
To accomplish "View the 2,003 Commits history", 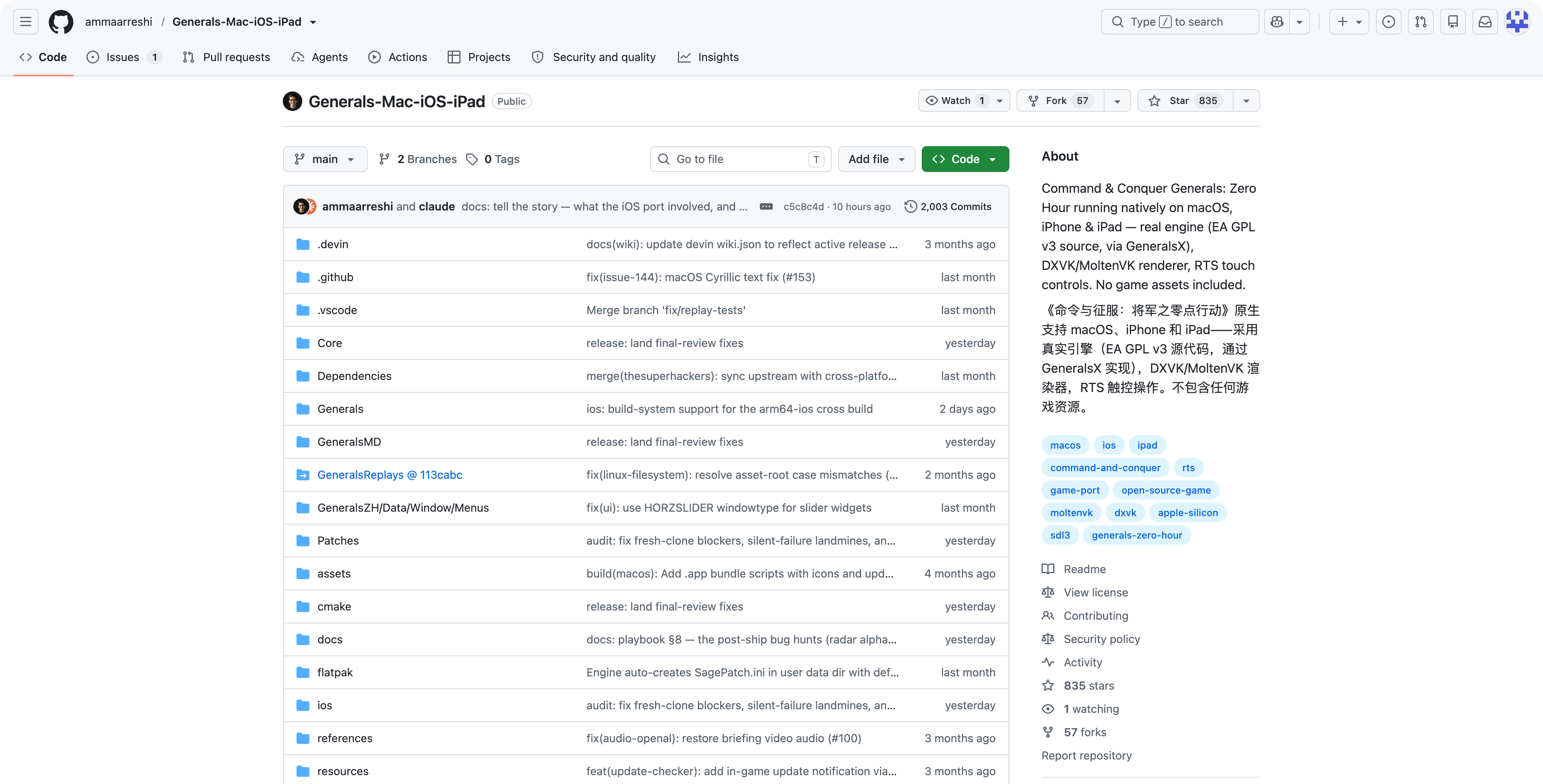I will coord(947,206).
